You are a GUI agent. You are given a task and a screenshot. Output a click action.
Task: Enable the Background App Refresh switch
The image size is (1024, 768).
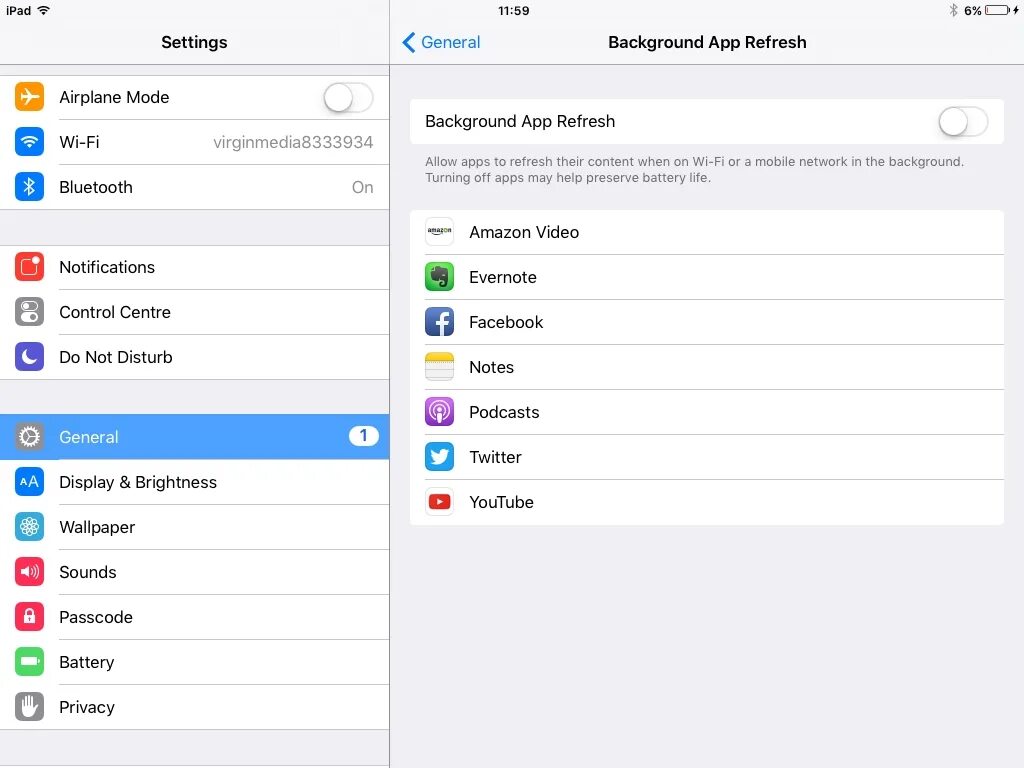pos(963,121)
